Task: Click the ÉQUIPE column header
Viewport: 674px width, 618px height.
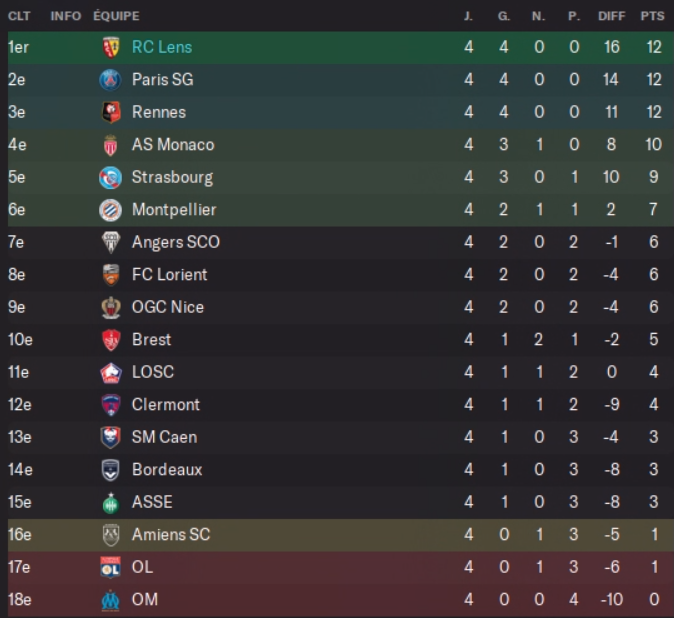Action: [116, 16]
